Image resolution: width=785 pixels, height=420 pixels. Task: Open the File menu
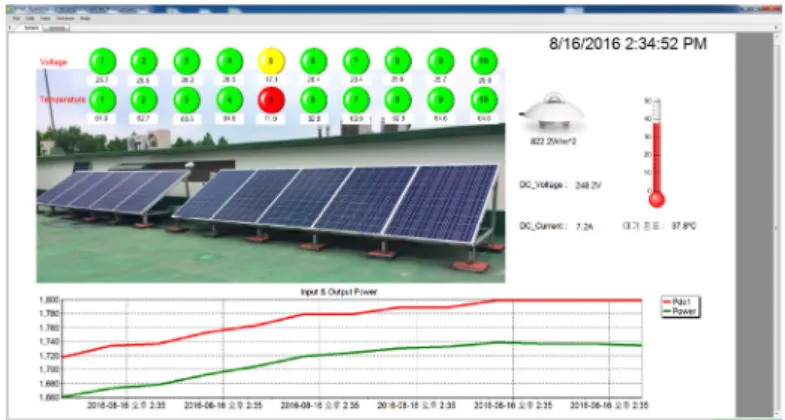17,19
